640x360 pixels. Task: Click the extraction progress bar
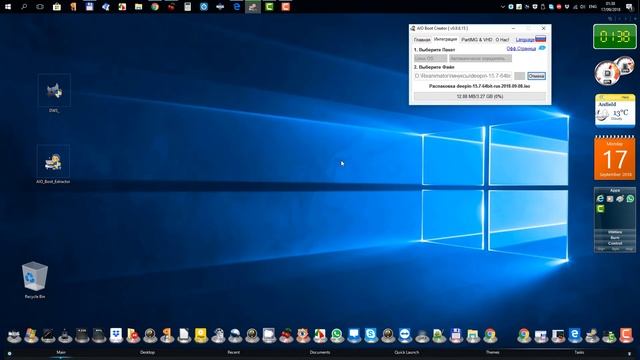point(480,96)
